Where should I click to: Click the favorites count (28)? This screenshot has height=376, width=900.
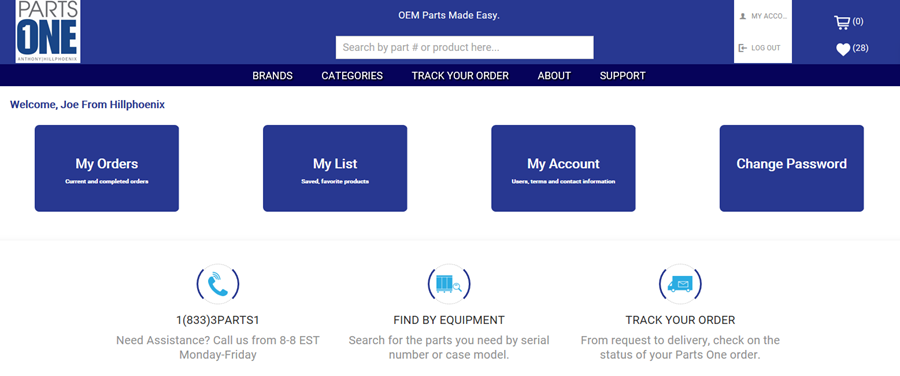[x=860, y=48]
